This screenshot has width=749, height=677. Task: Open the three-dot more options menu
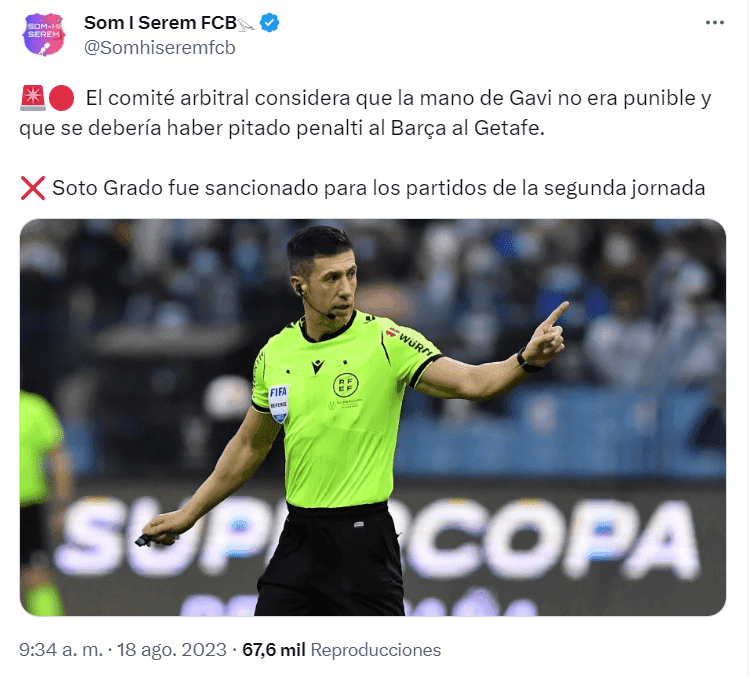(715, 23)
